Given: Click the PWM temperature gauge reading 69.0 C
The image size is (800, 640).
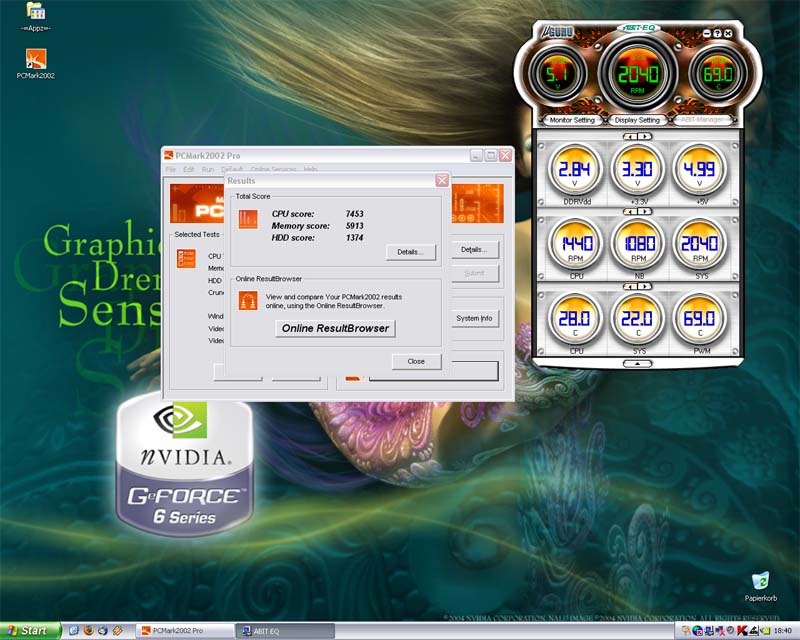Looking at the screenshot, I should tap(699, 320).
